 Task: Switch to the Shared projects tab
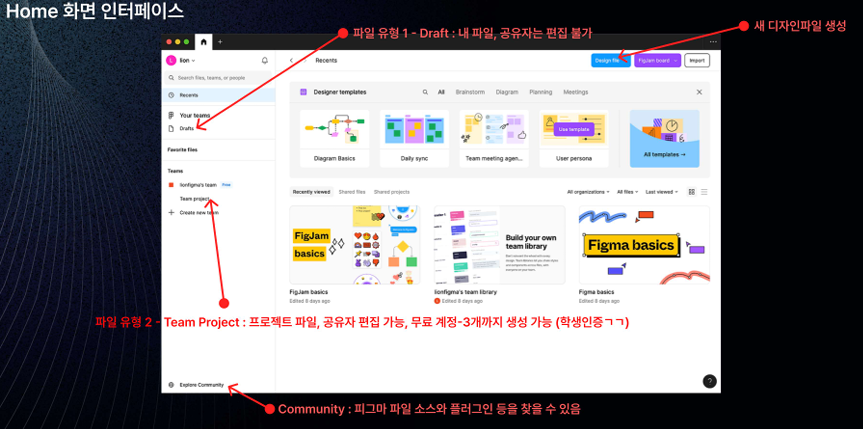(x=391, y=192)
